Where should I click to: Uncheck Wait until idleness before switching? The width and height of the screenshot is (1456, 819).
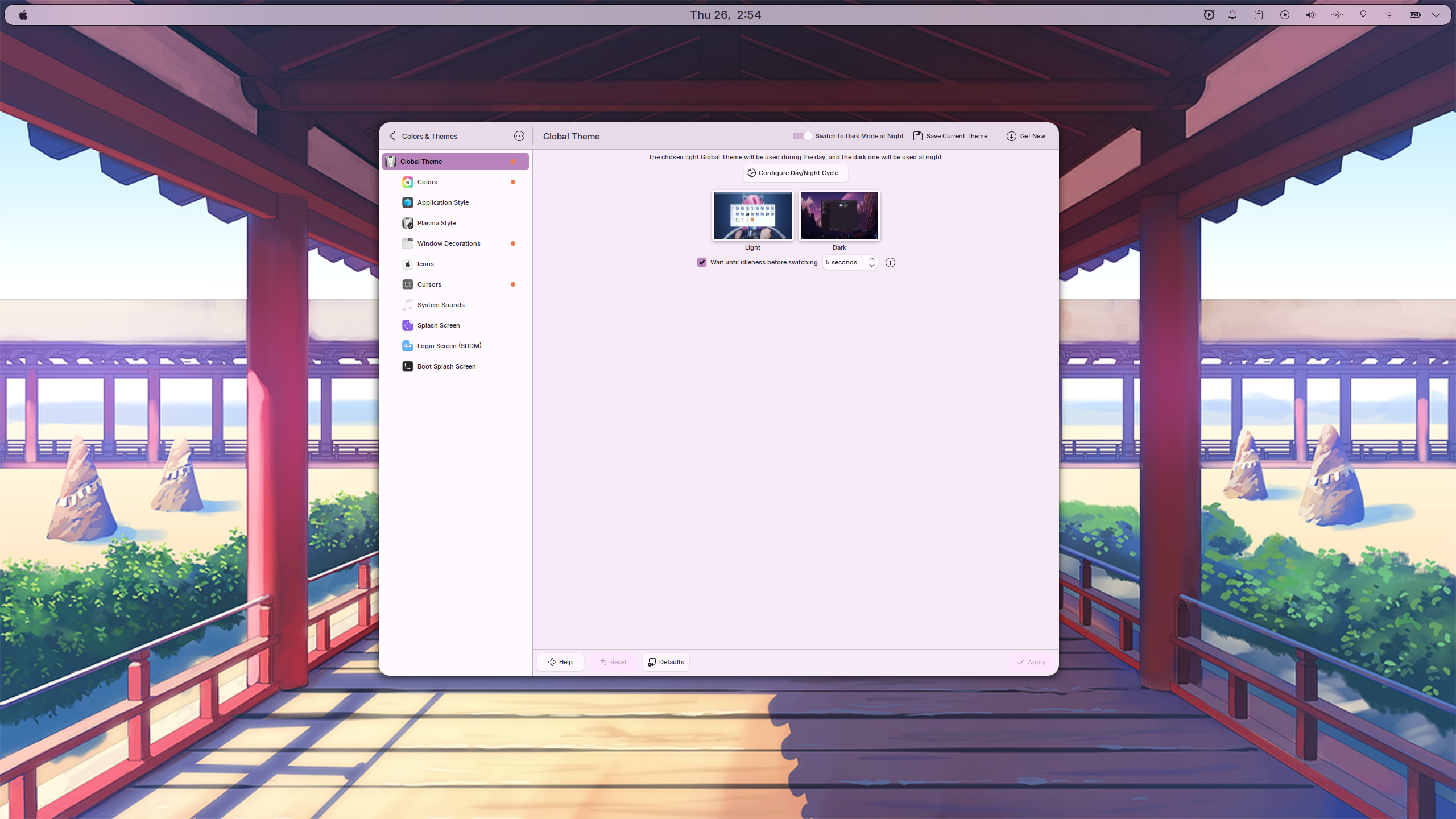click(x=702, y=262)
